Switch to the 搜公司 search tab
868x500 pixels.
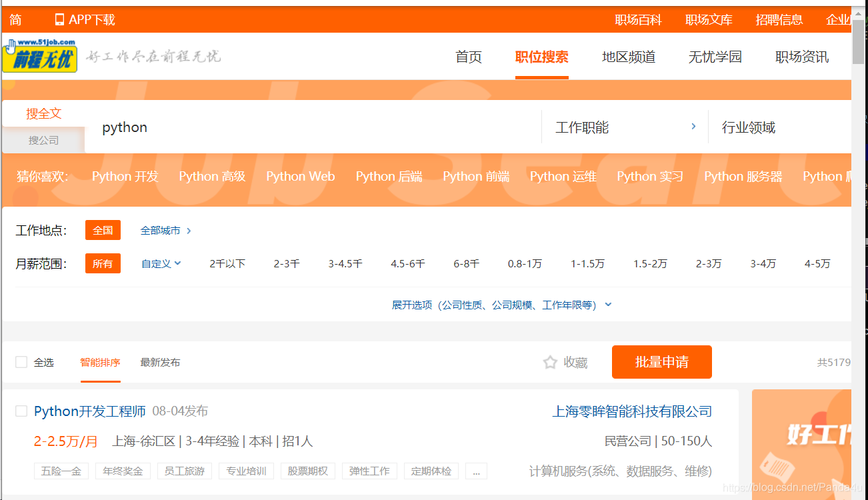pos(43,140)
